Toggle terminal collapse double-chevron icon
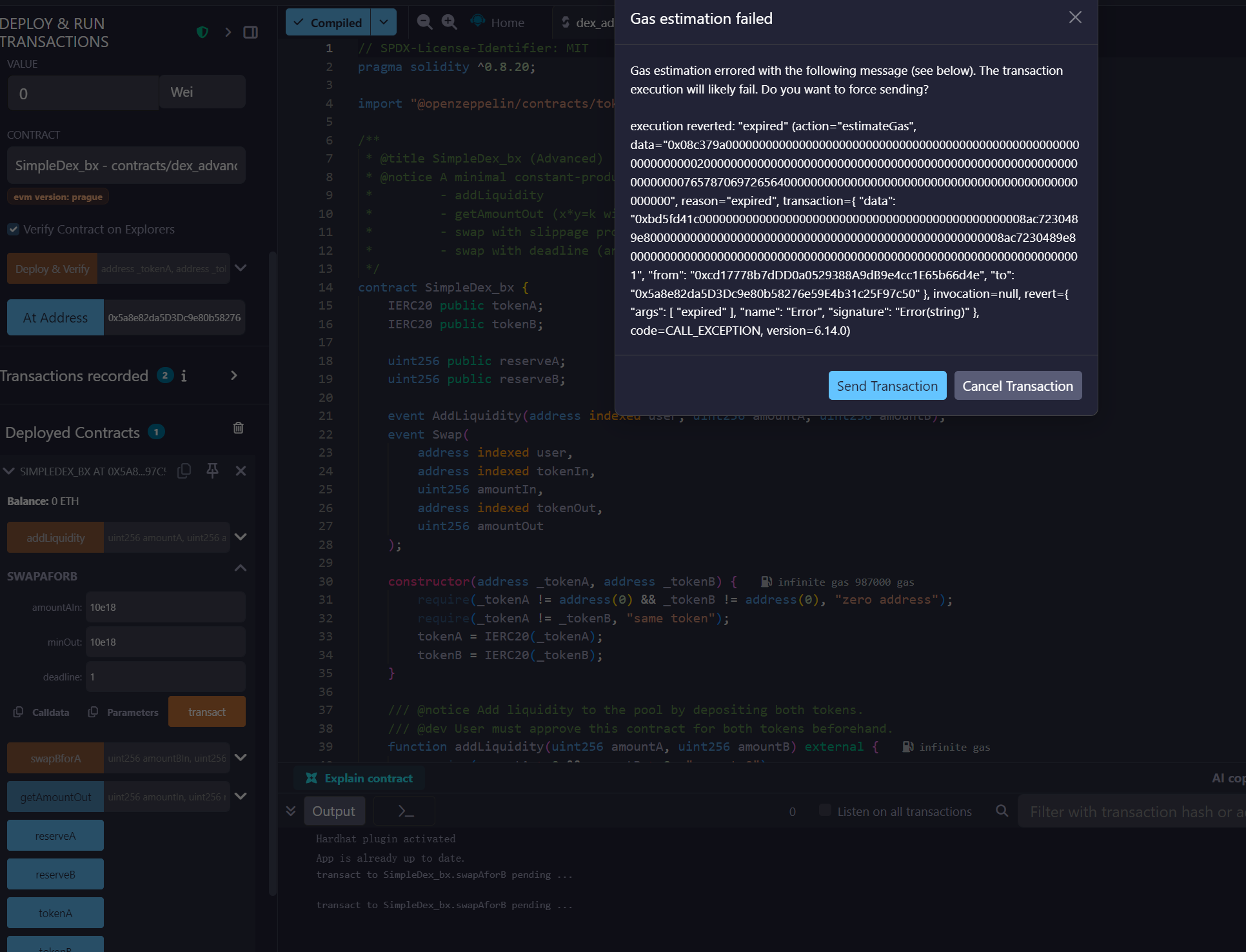 click(x=291, y=811)
